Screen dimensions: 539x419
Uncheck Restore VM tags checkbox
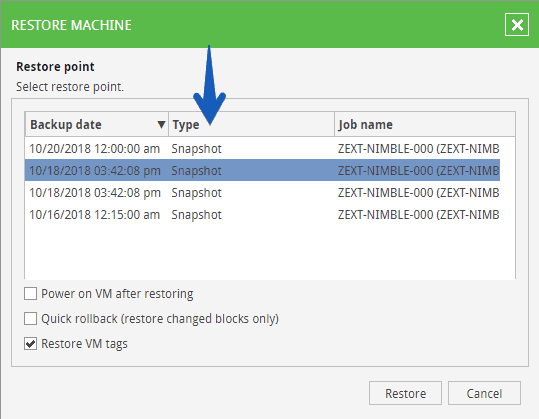click(31, 343)
